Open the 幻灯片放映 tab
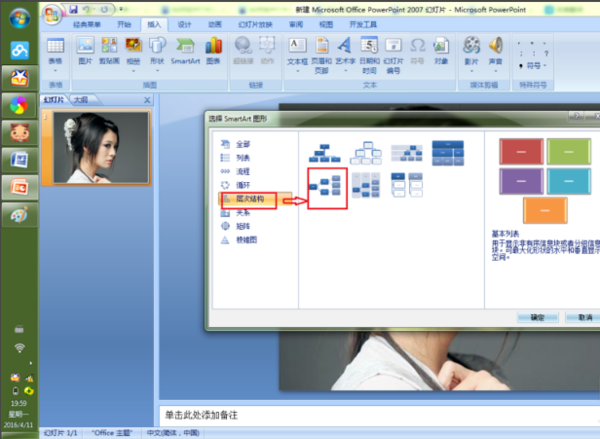 coord(255,24)
